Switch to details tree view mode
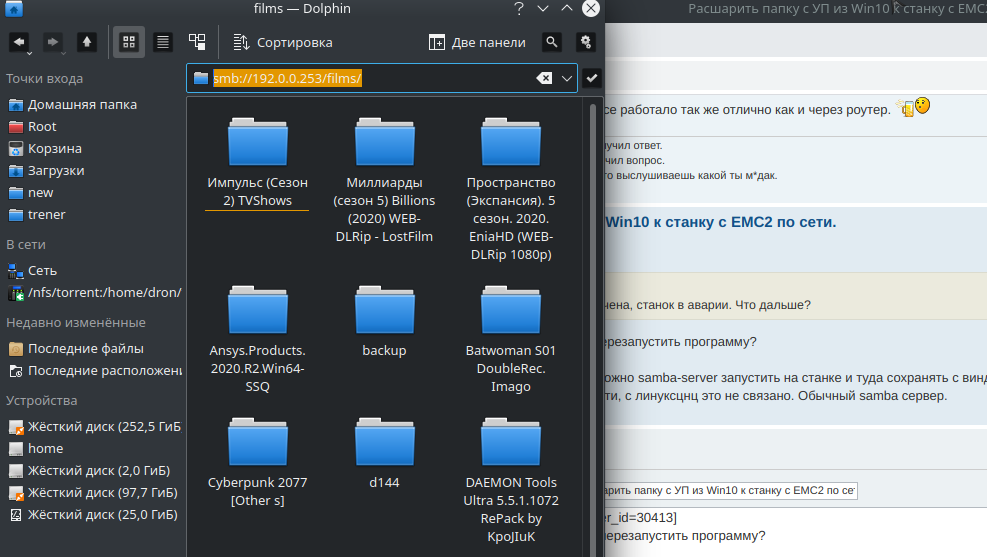This screenshot has height=557, width=987. point(197,42)
